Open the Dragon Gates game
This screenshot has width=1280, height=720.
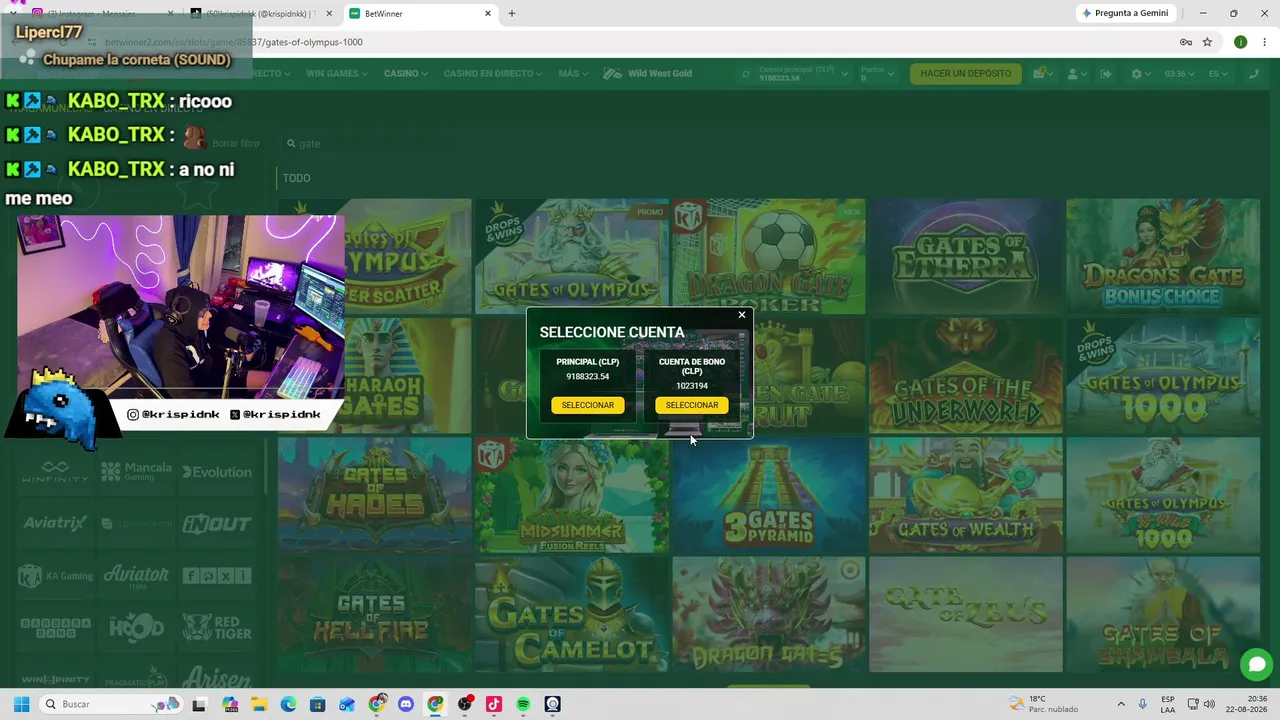[769, 615]
